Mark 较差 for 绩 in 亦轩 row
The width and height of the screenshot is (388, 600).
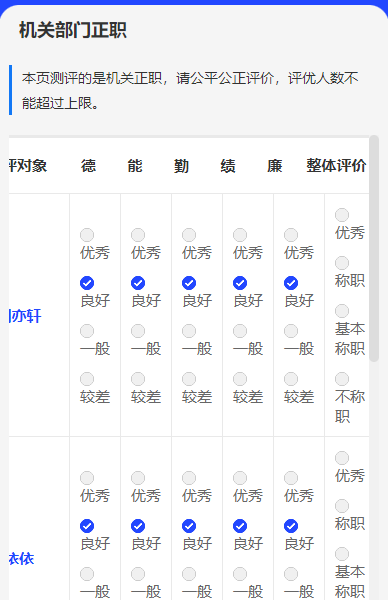(240, 379)
